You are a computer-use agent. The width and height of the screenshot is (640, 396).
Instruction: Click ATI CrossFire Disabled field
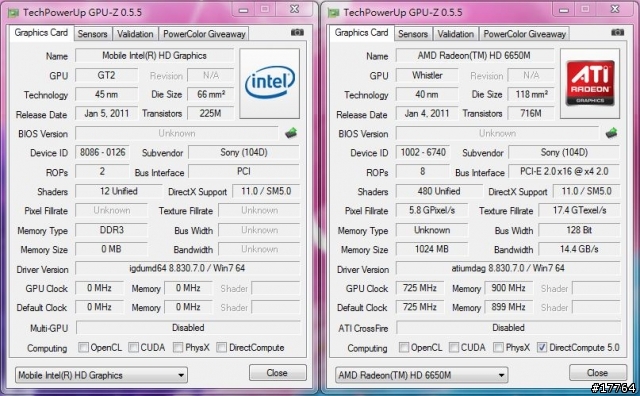pyautogui.click(x=509, y=327)
